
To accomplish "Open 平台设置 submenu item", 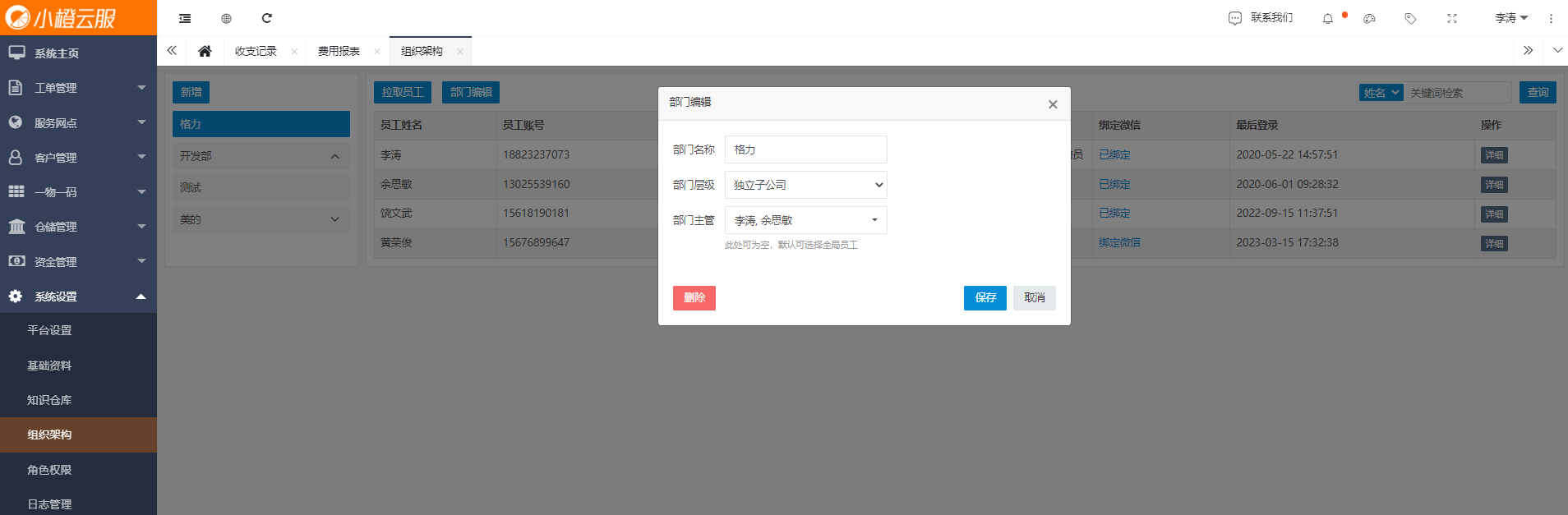I will (78, 330).
